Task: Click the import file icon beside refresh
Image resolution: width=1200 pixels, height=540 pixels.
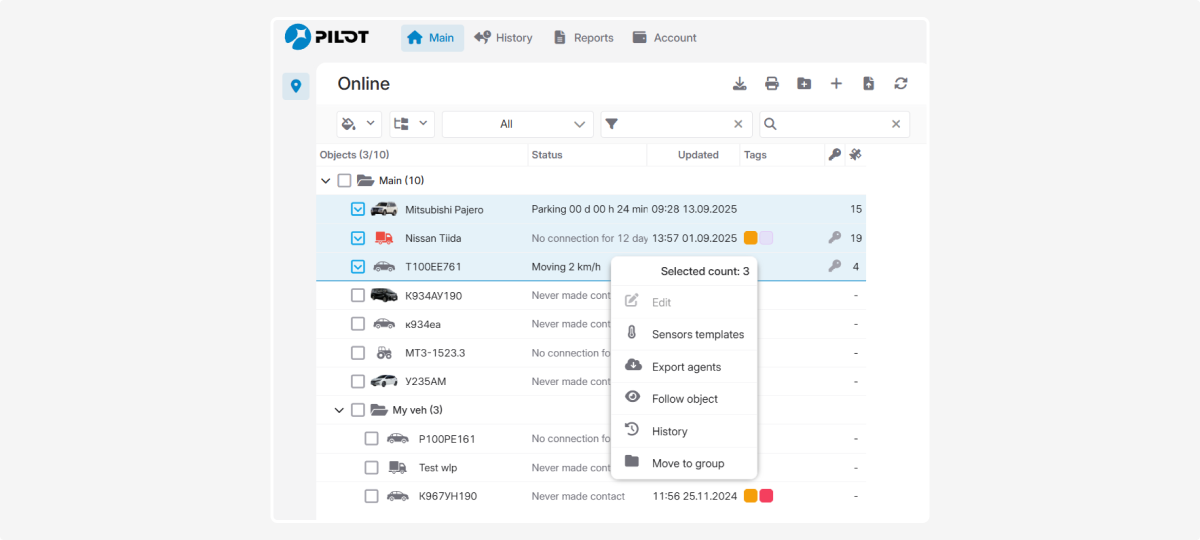Action: coord(868,84)
